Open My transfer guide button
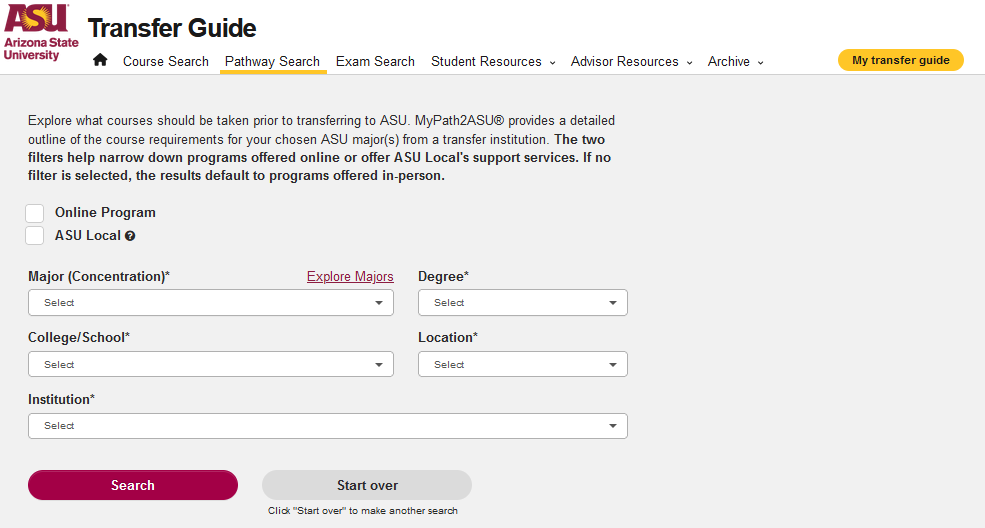The width and height of the screenshot is (985, 528). 900,60
